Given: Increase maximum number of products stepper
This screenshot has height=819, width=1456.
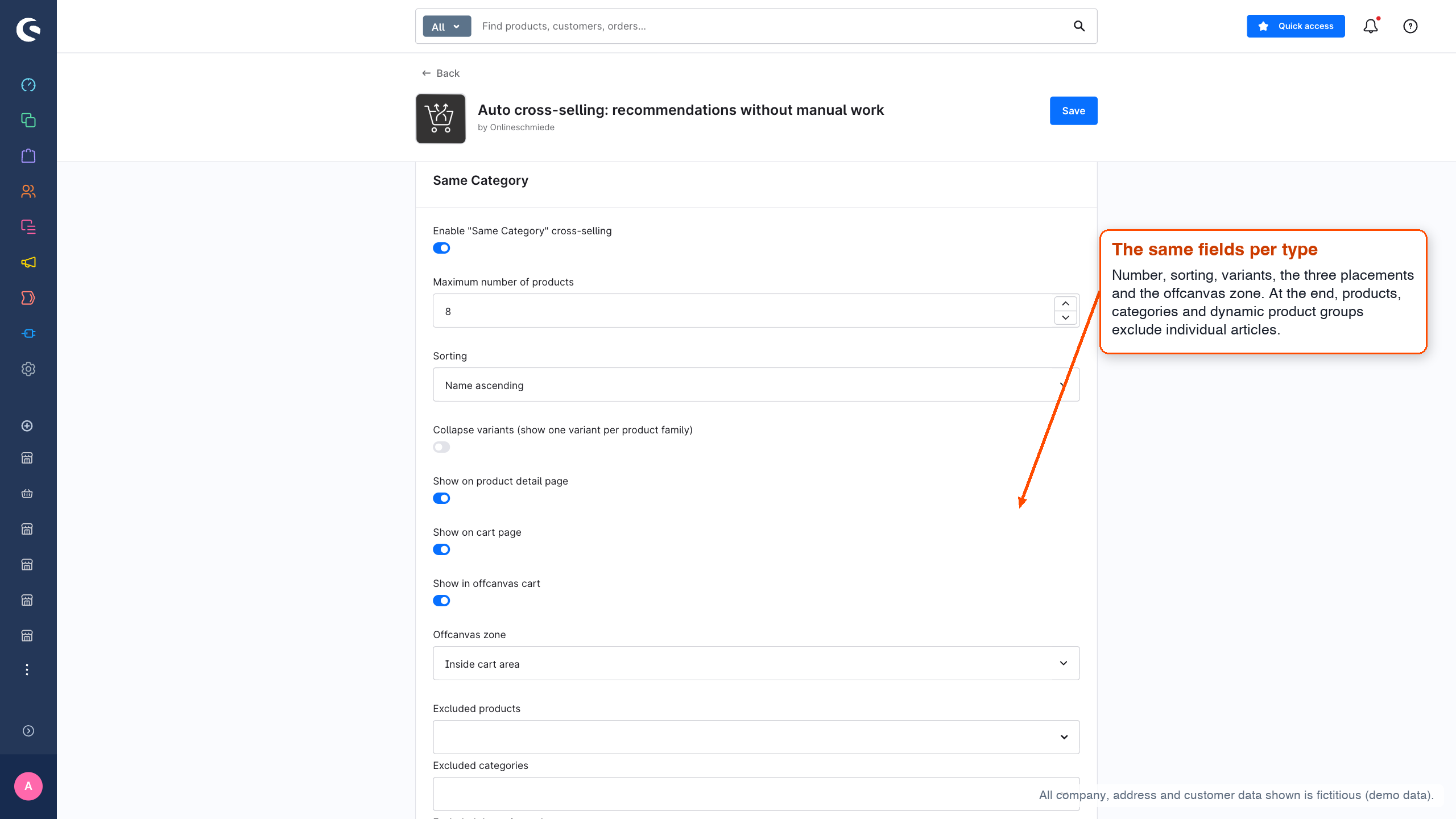Looking at the screenshot, I should click(x=1065, y=304).
